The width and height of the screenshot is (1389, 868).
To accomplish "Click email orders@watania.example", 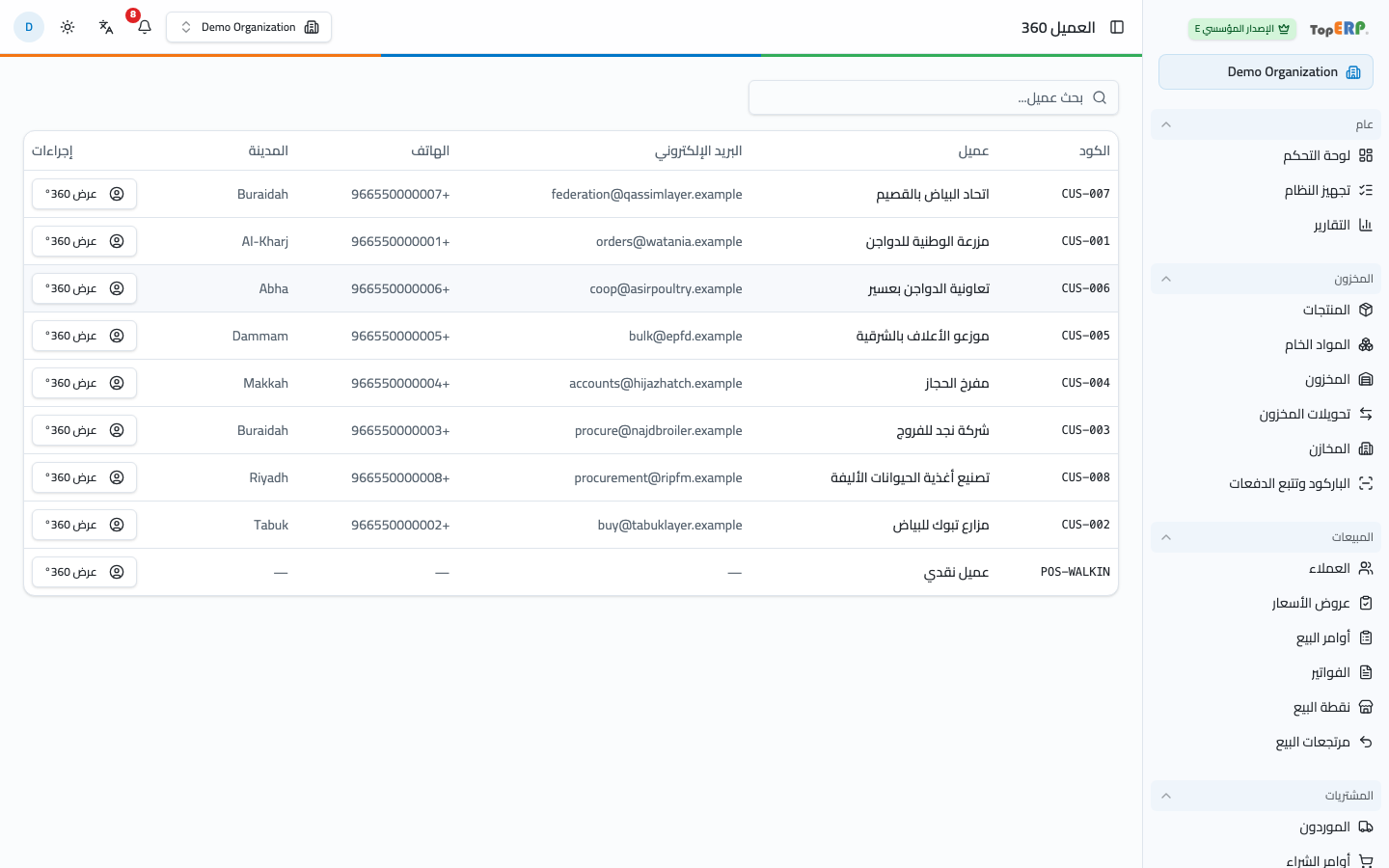I will pos(669,241).
